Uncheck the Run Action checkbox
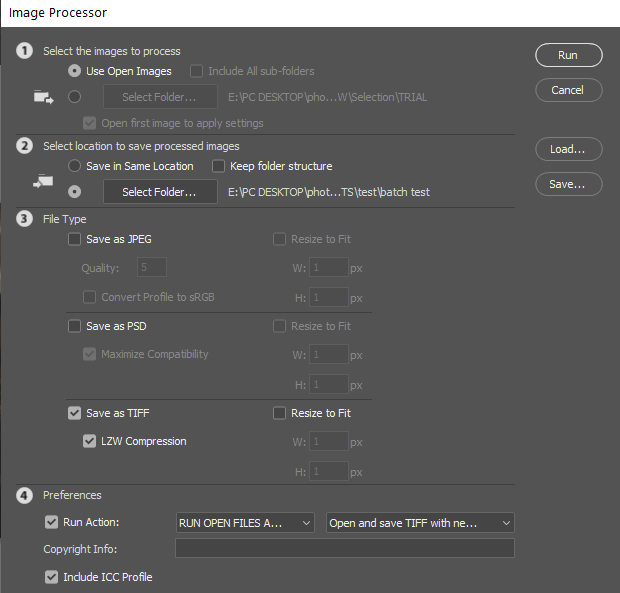Screen dimensions: 620x593 pyautogui.click(x=52, y=522)
